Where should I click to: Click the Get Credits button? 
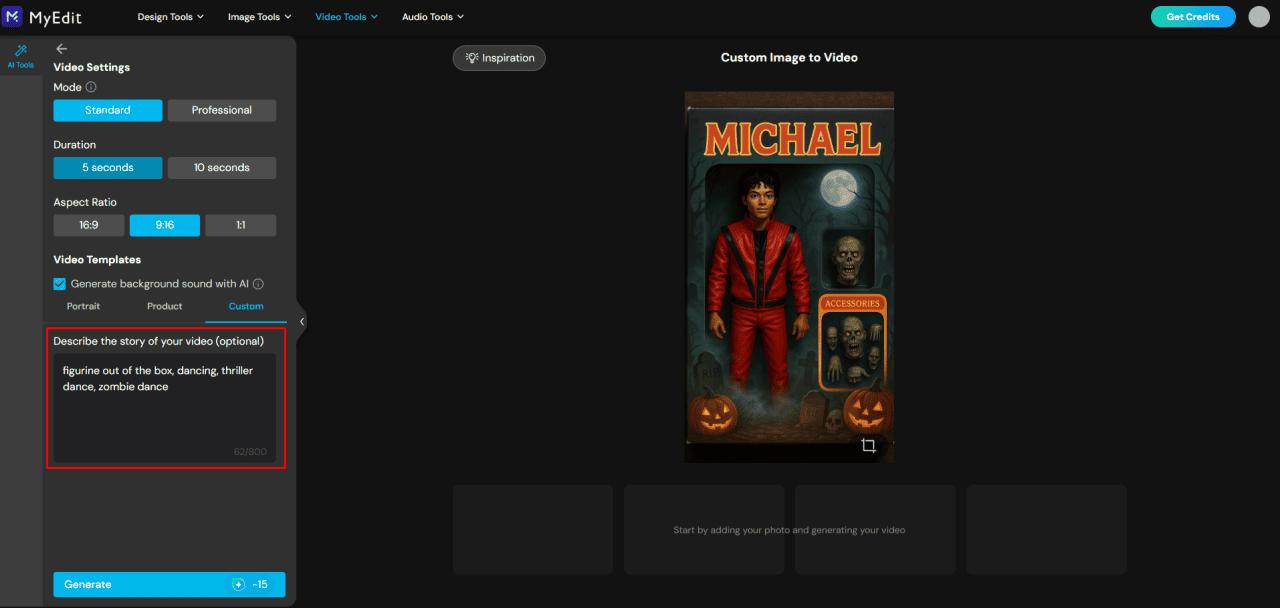pyautogui.click(x=1193, y=16)
